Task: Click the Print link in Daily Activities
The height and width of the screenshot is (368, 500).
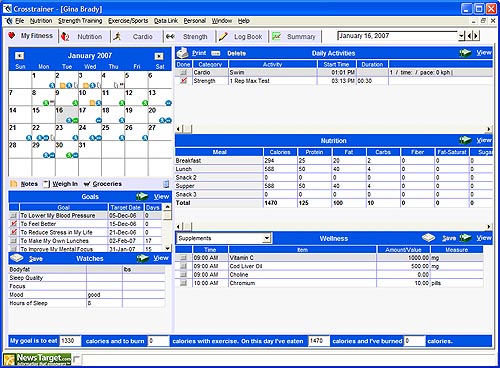Action: coord(199,53)
